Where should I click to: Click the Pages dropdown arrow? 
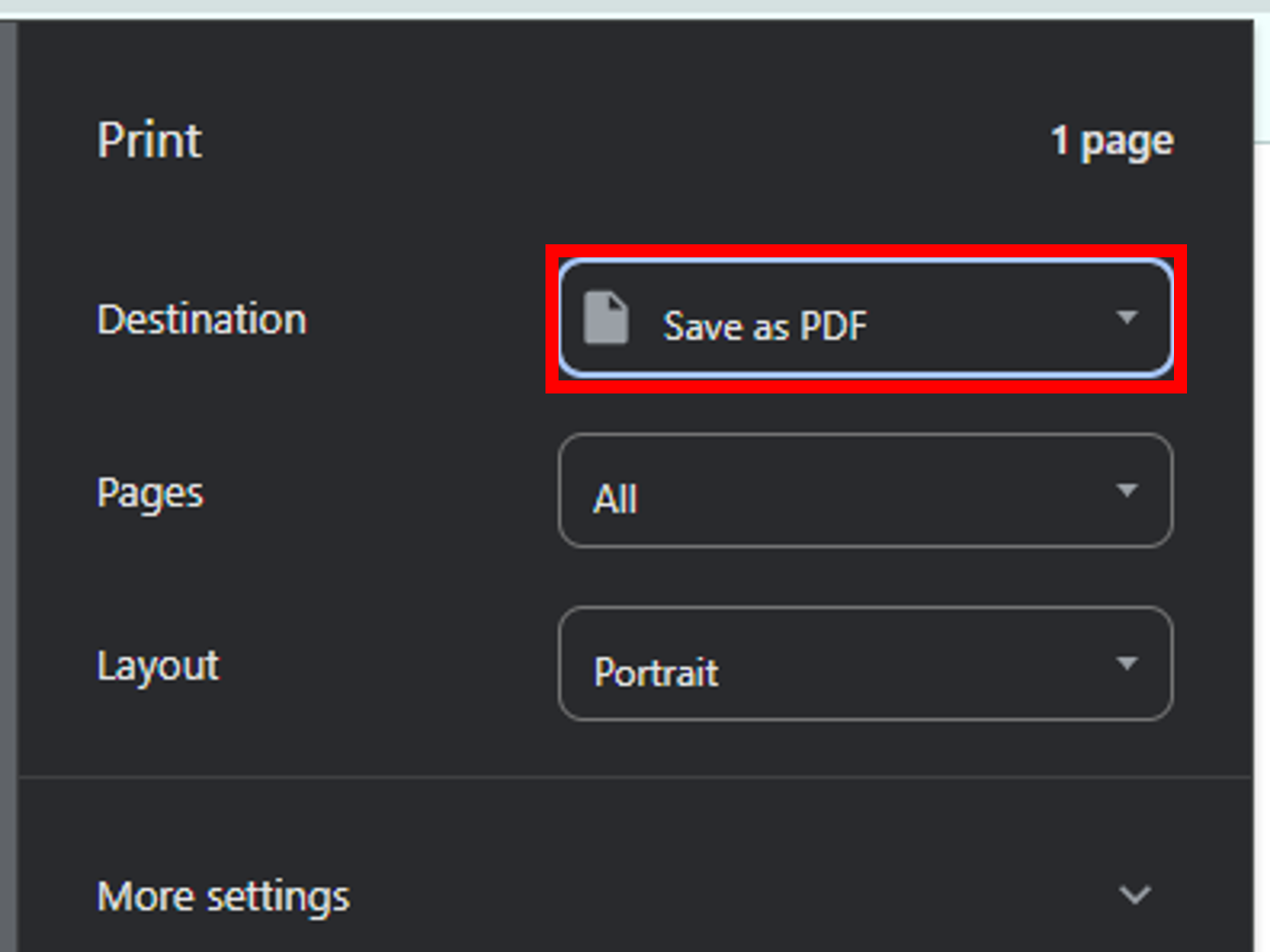click(x=1126, y=490)
